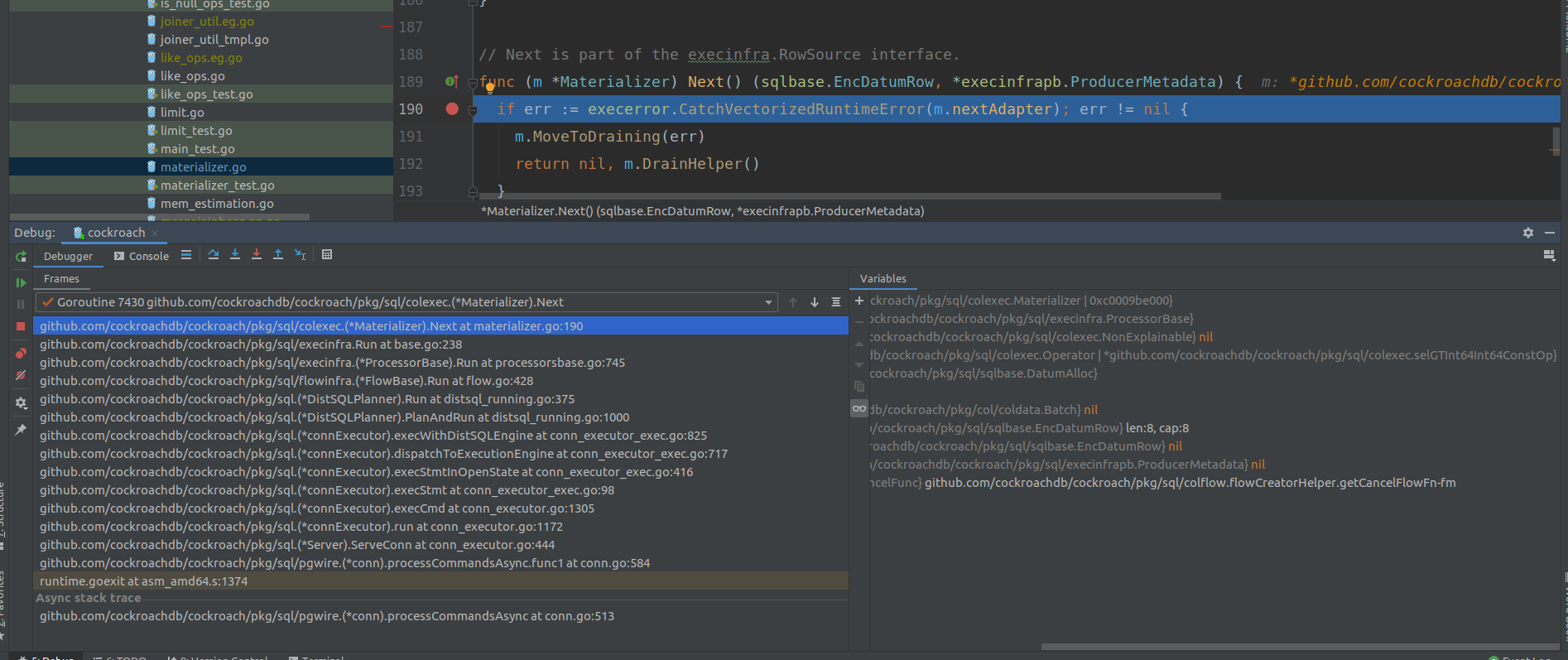Place cursor on line 191 m.MoveToDraining(err)
The image size is (1568, 660).
[x=609, y=137]
